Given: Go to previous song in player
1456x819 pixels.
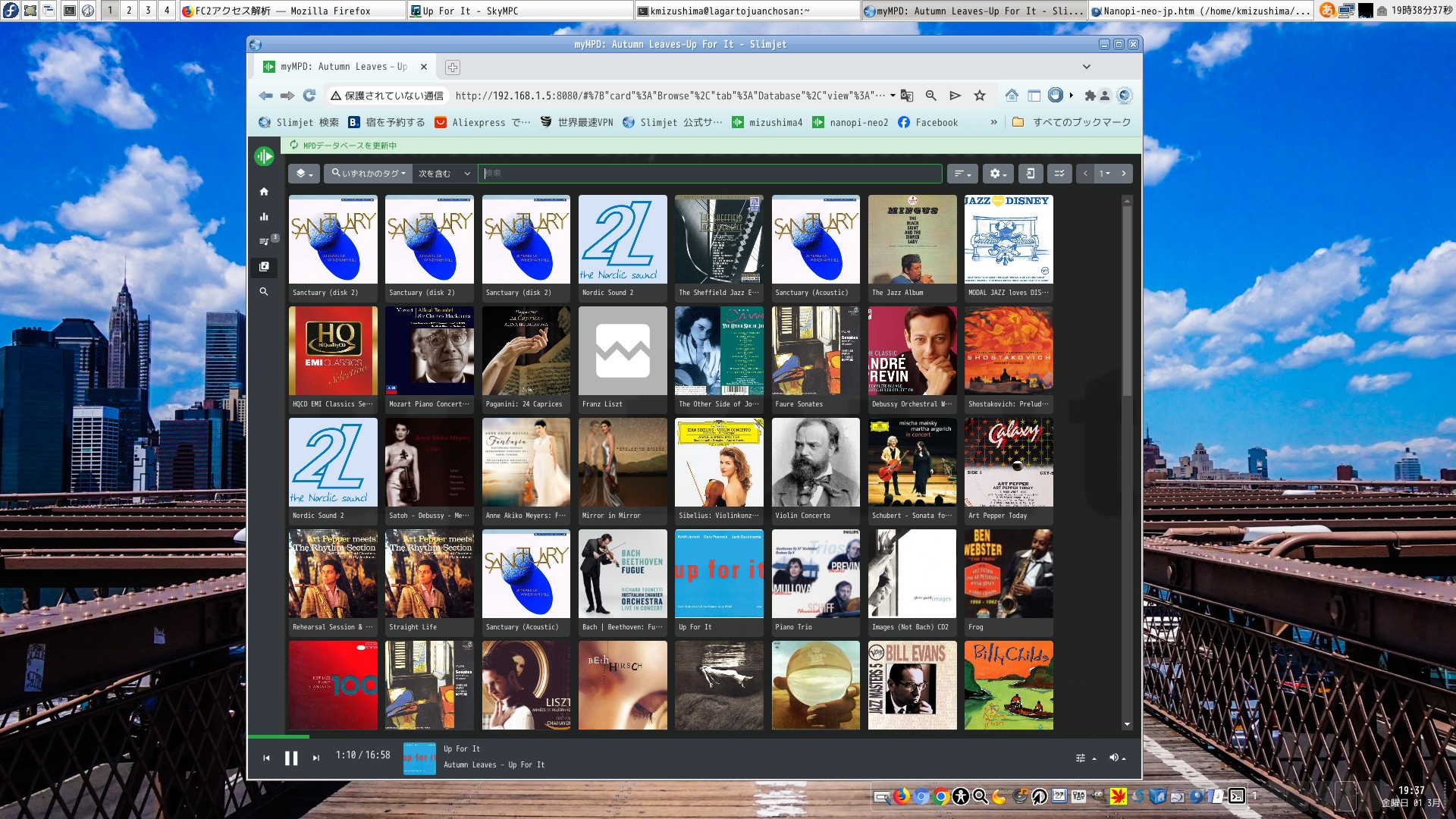Looking at the screenshot, I should (x=266, y=758).
